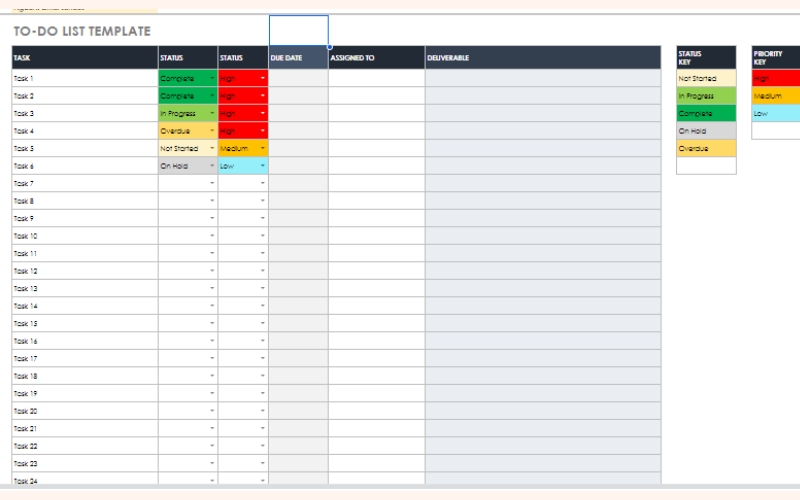The width and height of the screenshot is (800, 500).
Task: Open Task 7 status dropdown arrow
Action: [x=212, y=183]
